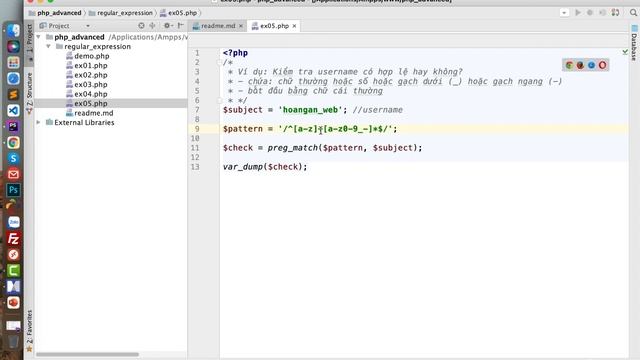
Task: Close the ex05.php editor tab
Action: tap(294, 26)
